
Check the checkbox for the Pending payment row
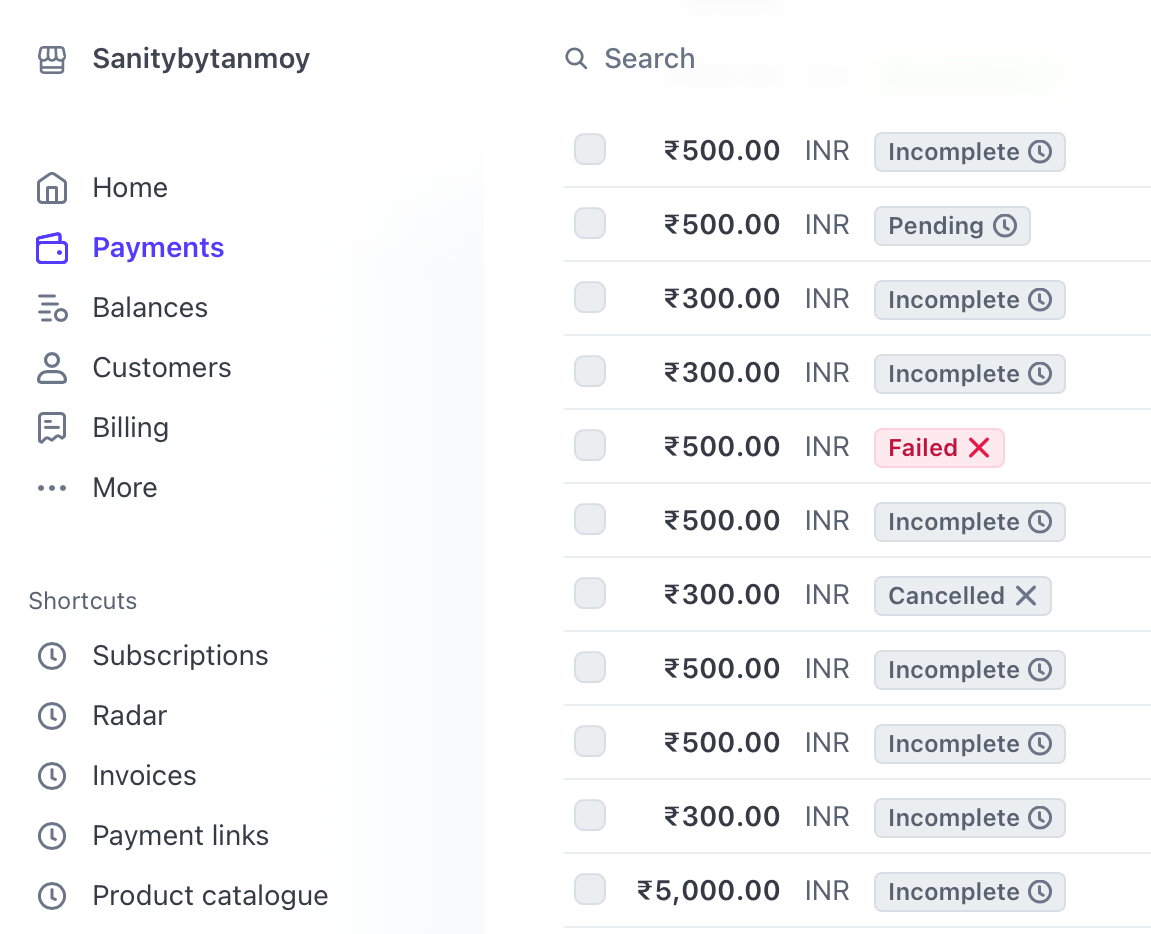[589, 224]
